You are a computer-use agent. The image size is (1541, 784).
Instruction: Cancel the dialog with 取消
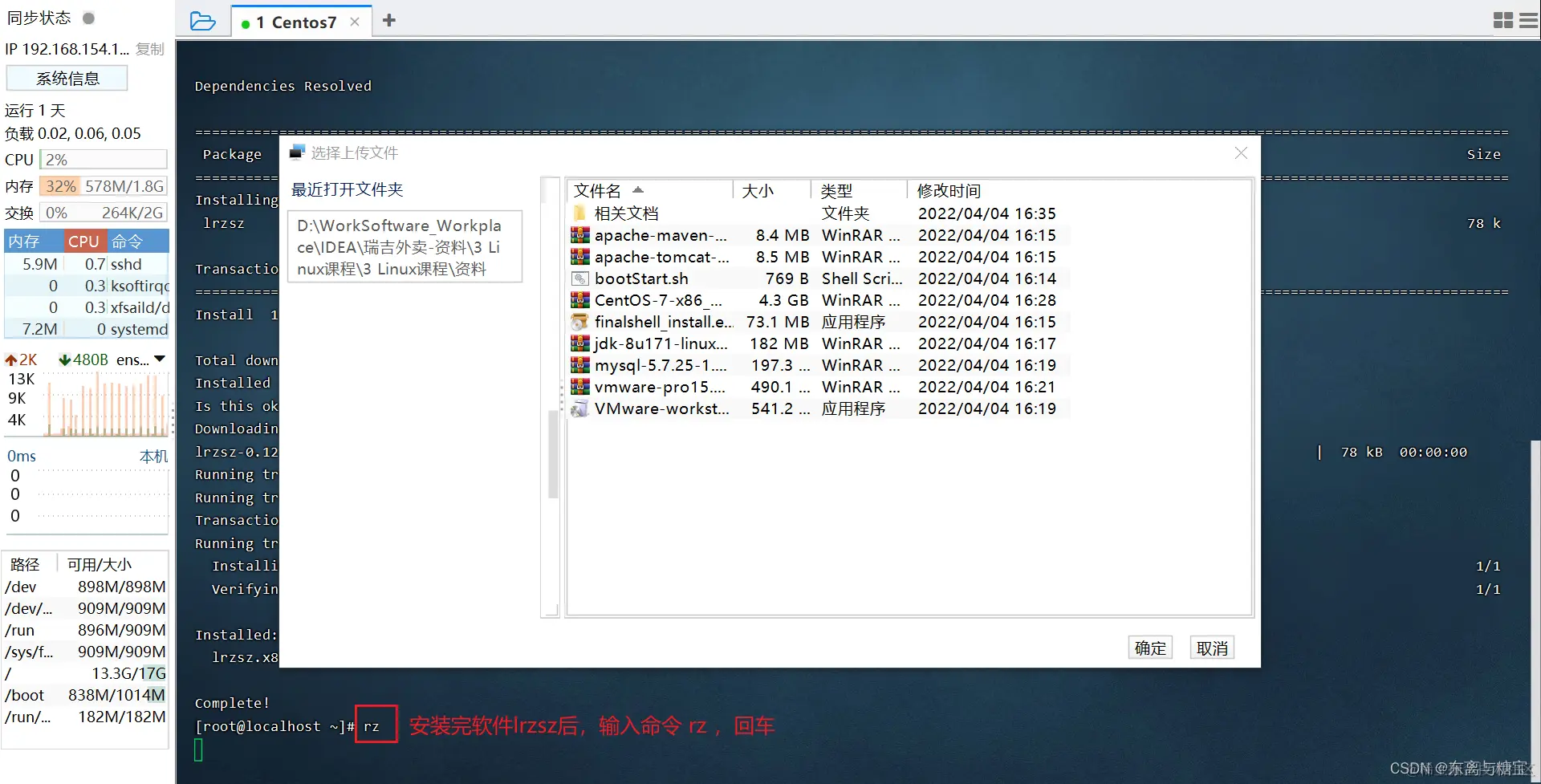click(x=1212, y=648)
